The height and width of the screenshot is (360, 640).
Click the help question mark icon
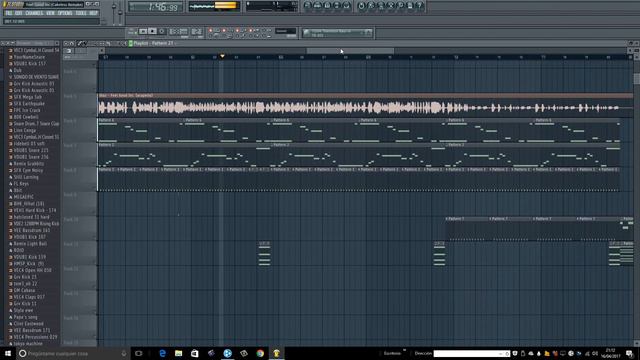[x=420, y=5]
